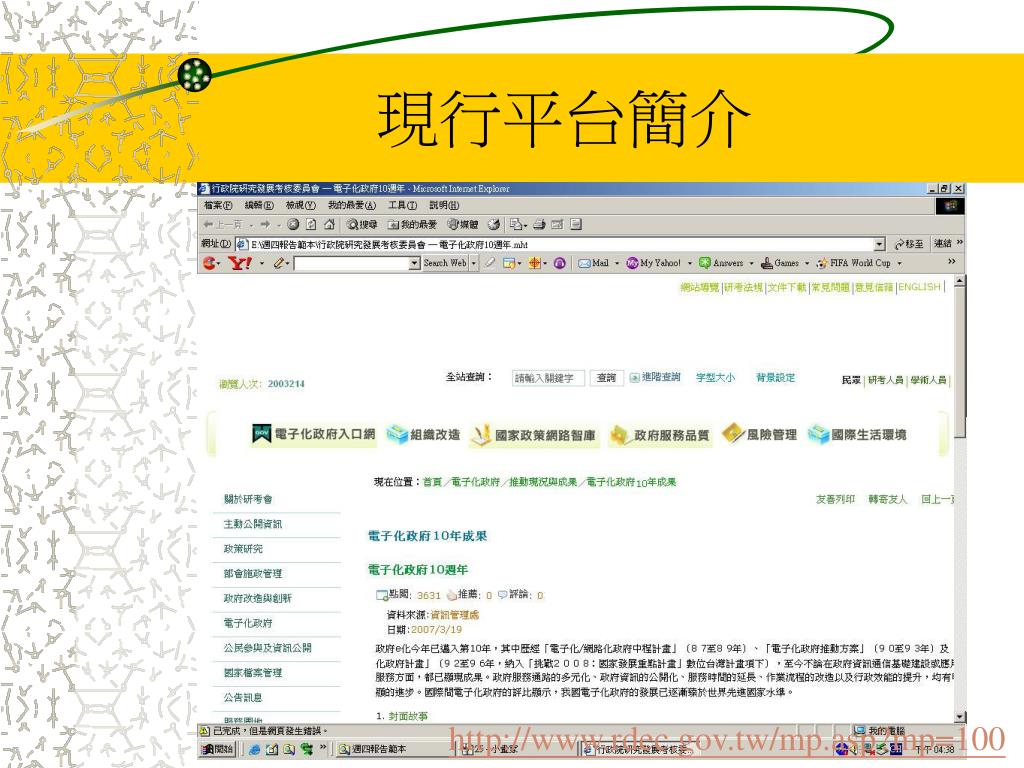Open the 電子化政府入口網 banner link

[314, 434]
